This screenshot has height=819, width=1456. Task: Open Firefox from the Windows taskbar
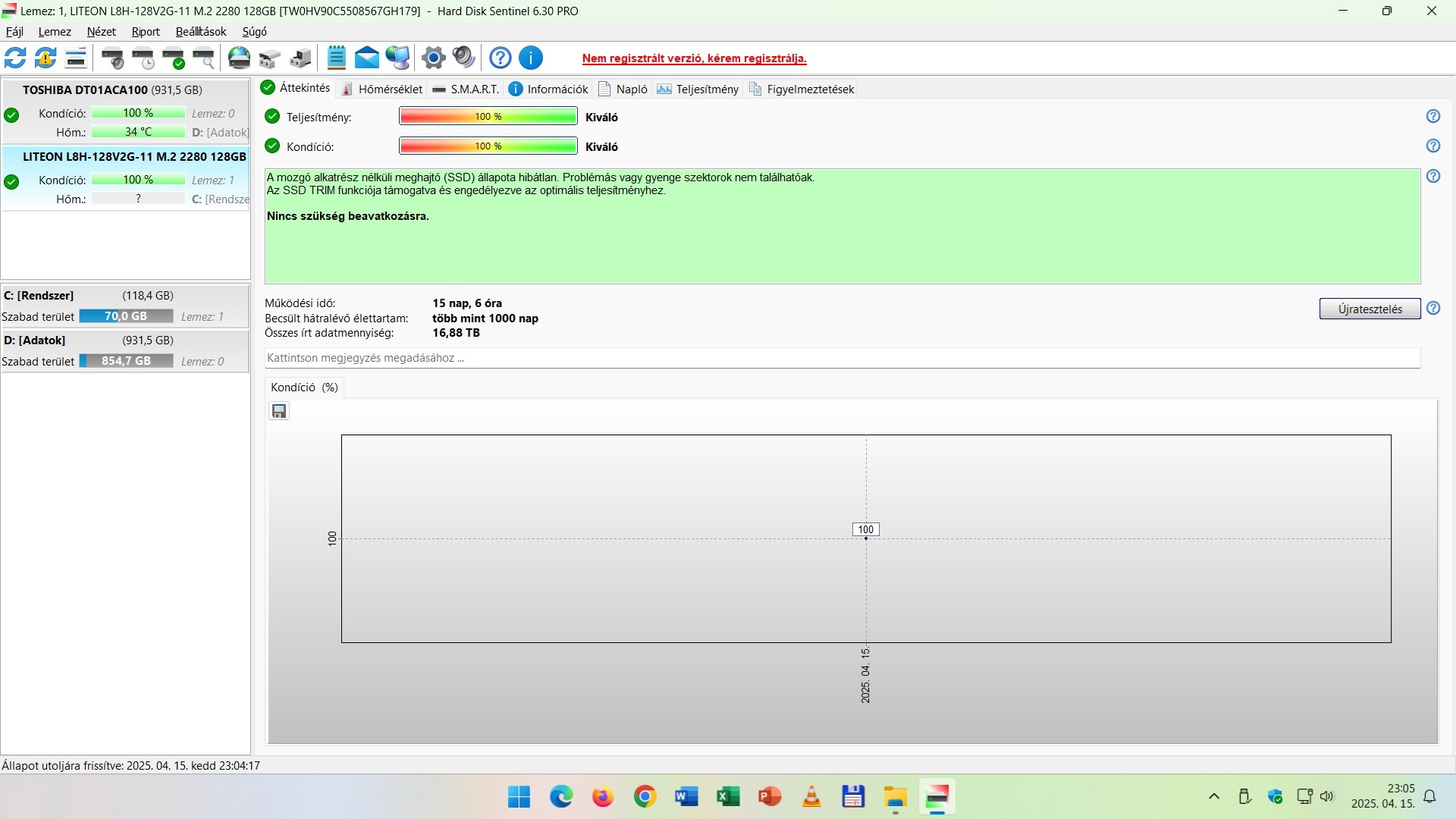pyautogui.click(x=603, y=797)
